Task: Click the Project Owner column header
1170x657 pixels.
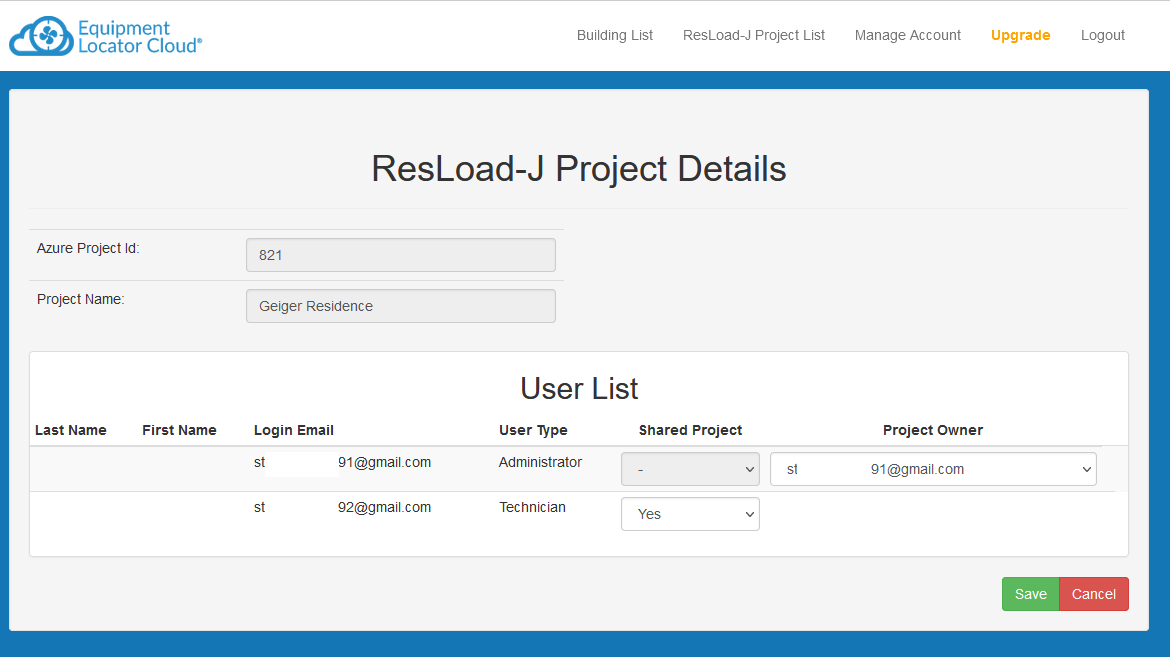Action: point(933,430)
